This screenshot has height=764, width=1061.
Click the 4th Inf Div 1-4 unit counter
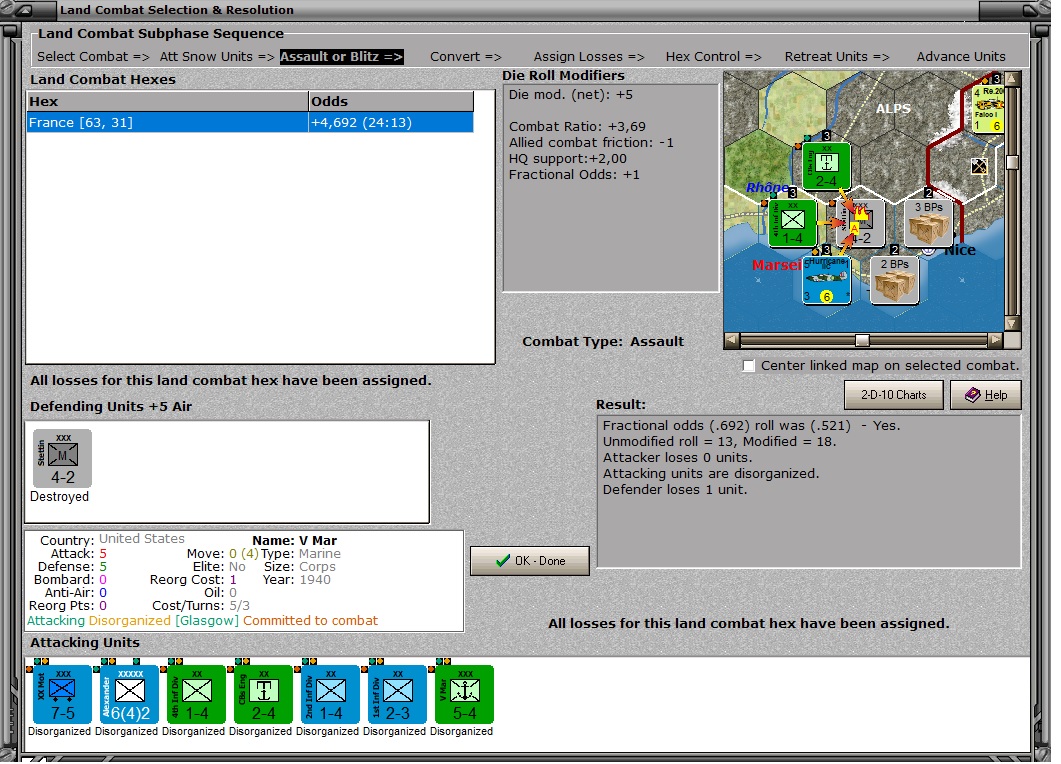[196, 694]
